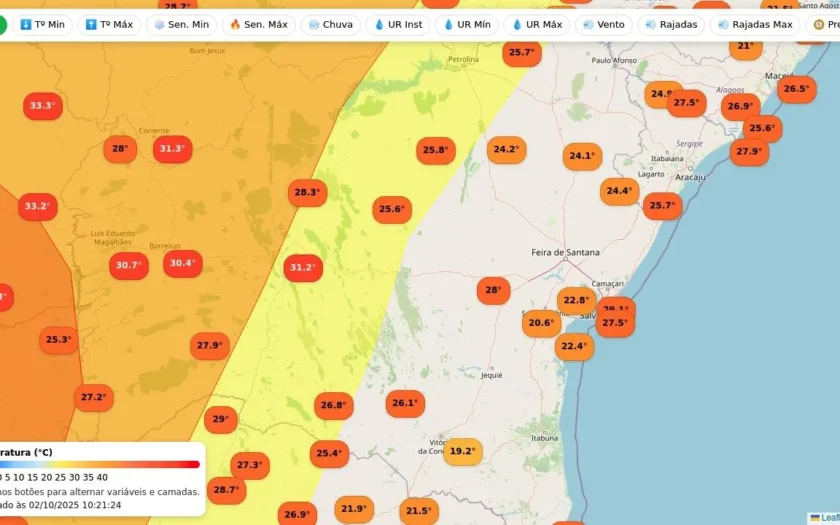Click the wind icon on Vento
This screenshot has height=525, width=840.
tap(588, 25)
